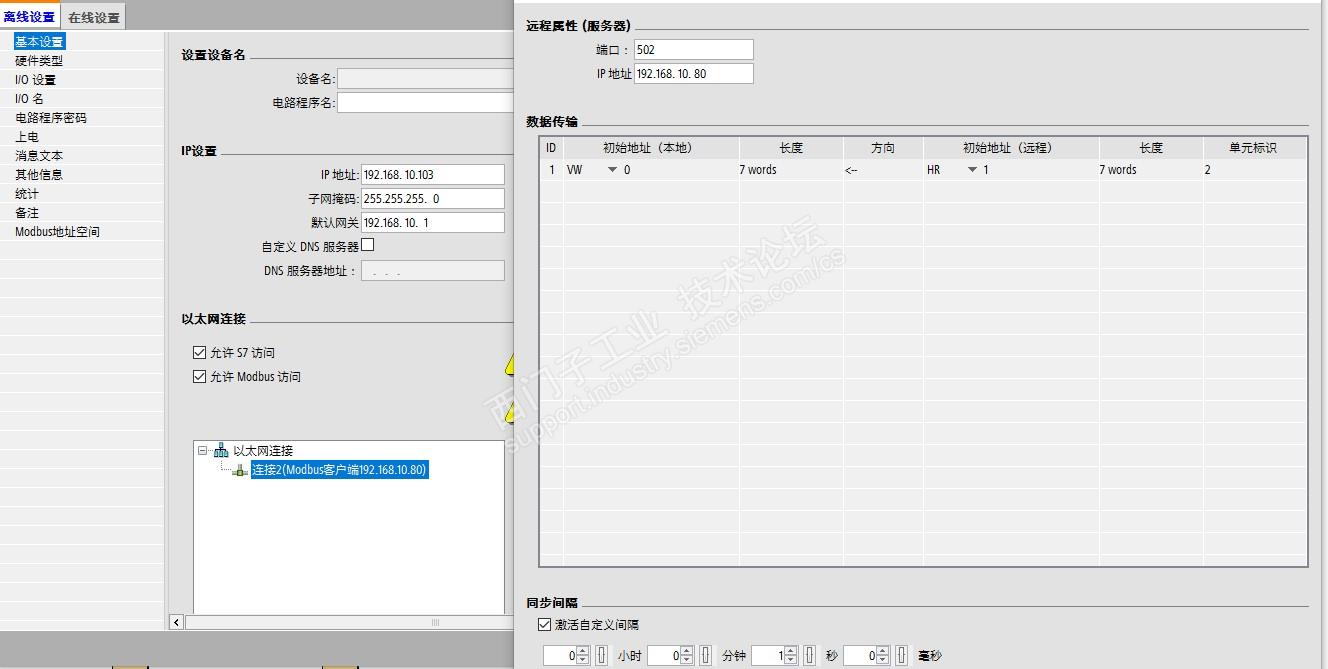This screenshot has height=669, width=1328.
Task: Open the HR remote address type dropdown
Action: coord(971,170)
